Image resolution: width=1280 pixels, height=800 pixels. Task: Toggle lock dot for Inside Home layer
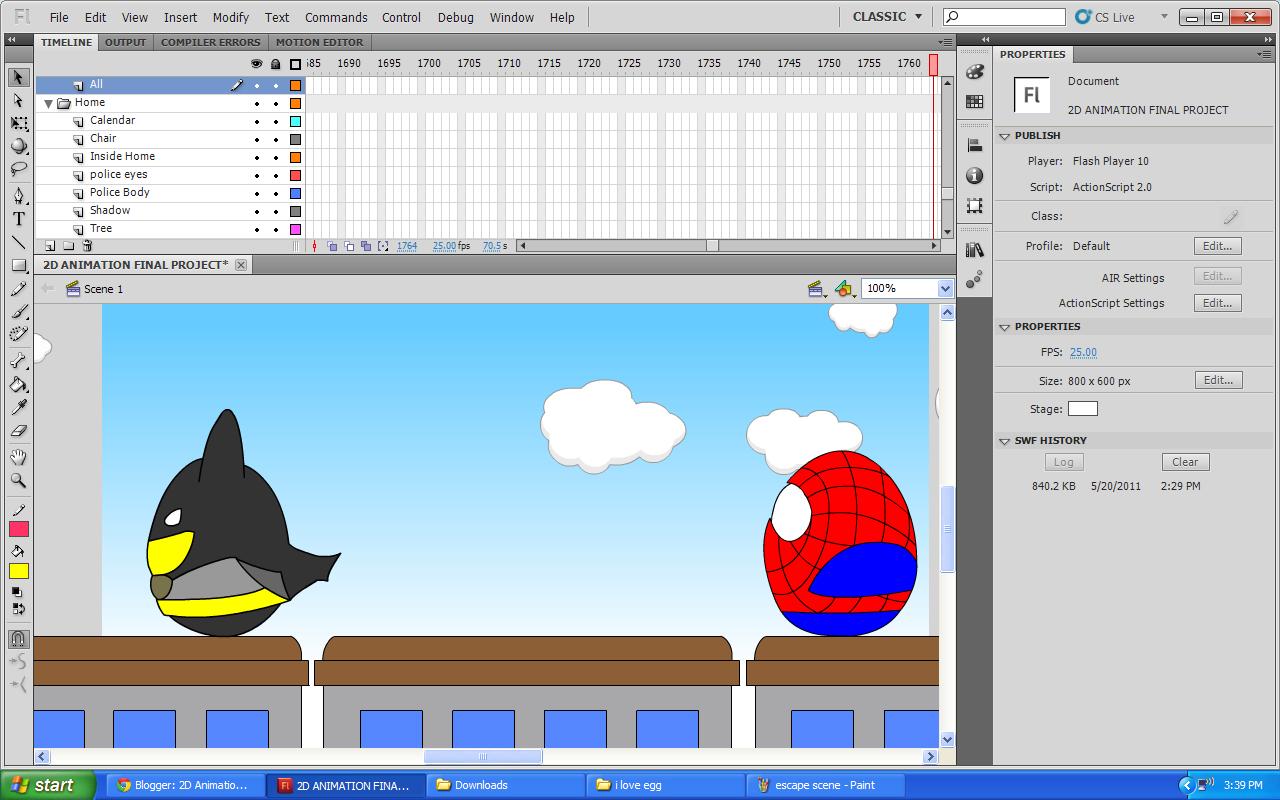[276, 157]
